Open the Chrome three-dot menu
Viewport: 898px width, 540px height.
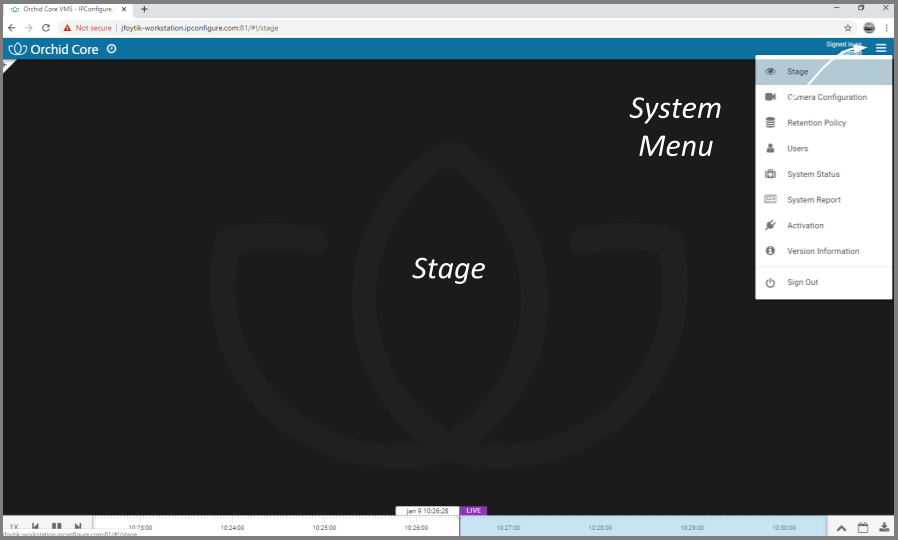pyautogui.click(x=887, y=27)
